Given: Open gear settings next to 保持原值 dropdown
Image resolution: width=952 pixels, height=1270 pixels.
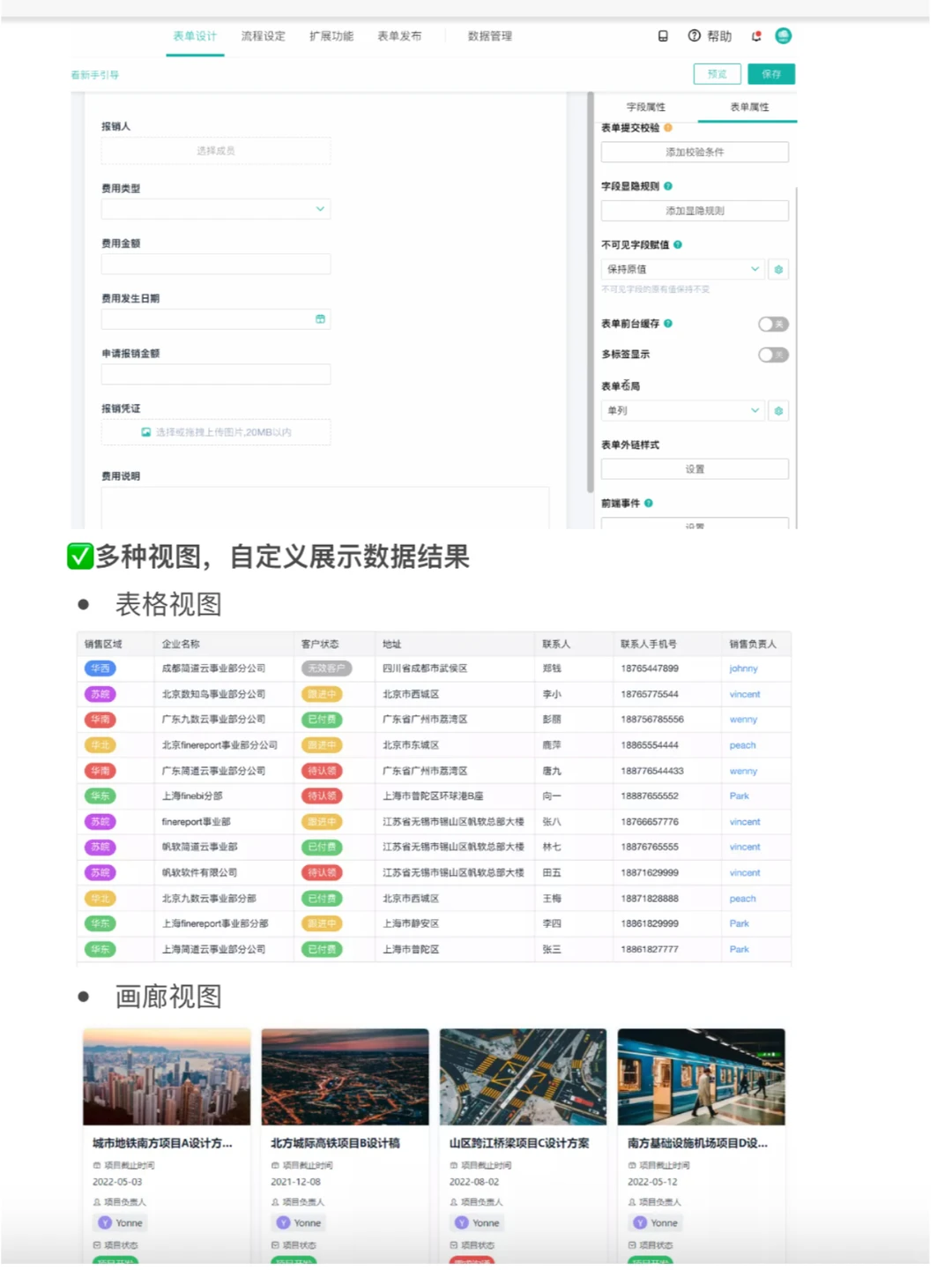Looking at the screenshot, I should pyautogui.click(x=778, y=269).
